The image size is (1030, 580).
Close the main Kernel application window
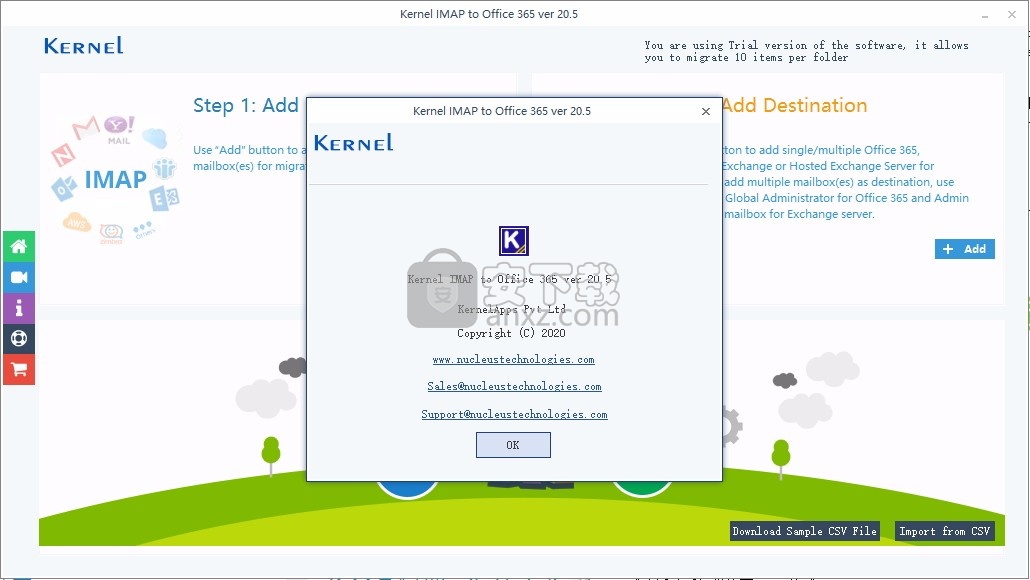click(1012, 14)
